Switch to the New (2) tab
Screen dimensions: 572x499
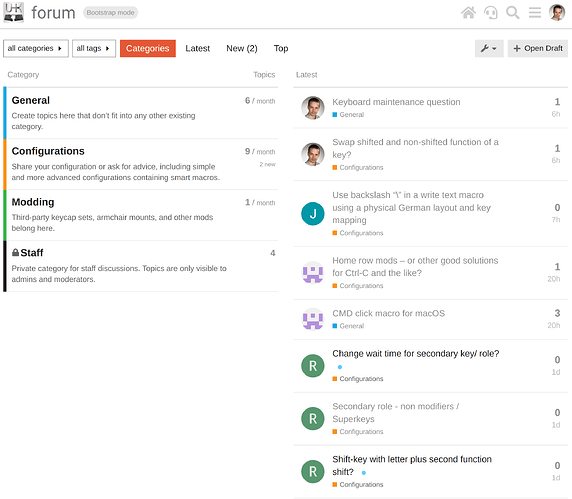241,48
